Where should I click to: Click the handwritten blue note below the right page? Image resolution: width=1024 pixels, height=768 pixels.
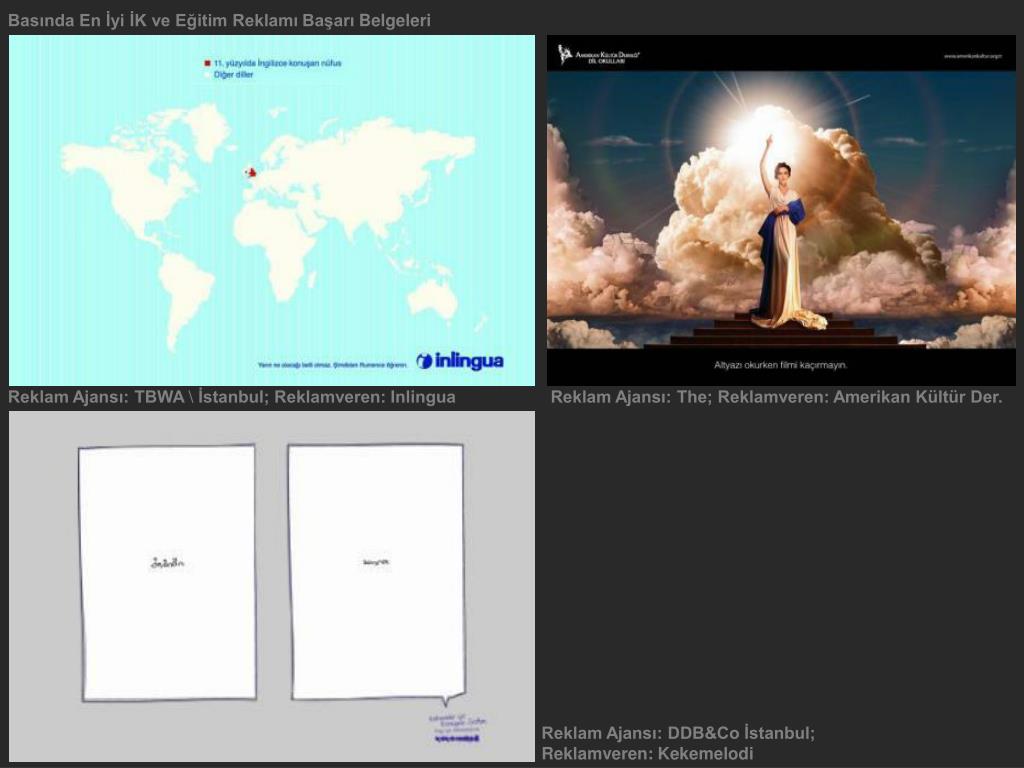tap(457, 728)
